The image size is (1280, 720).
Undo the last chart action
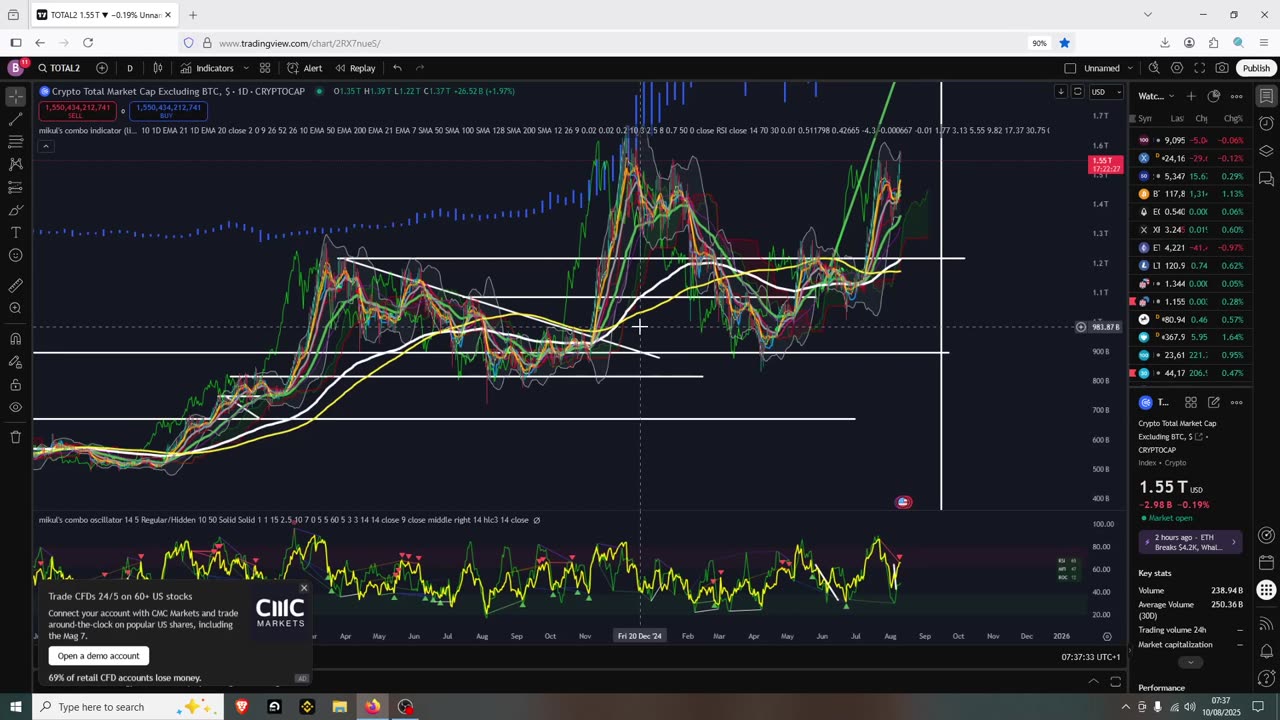coord(397,68)
